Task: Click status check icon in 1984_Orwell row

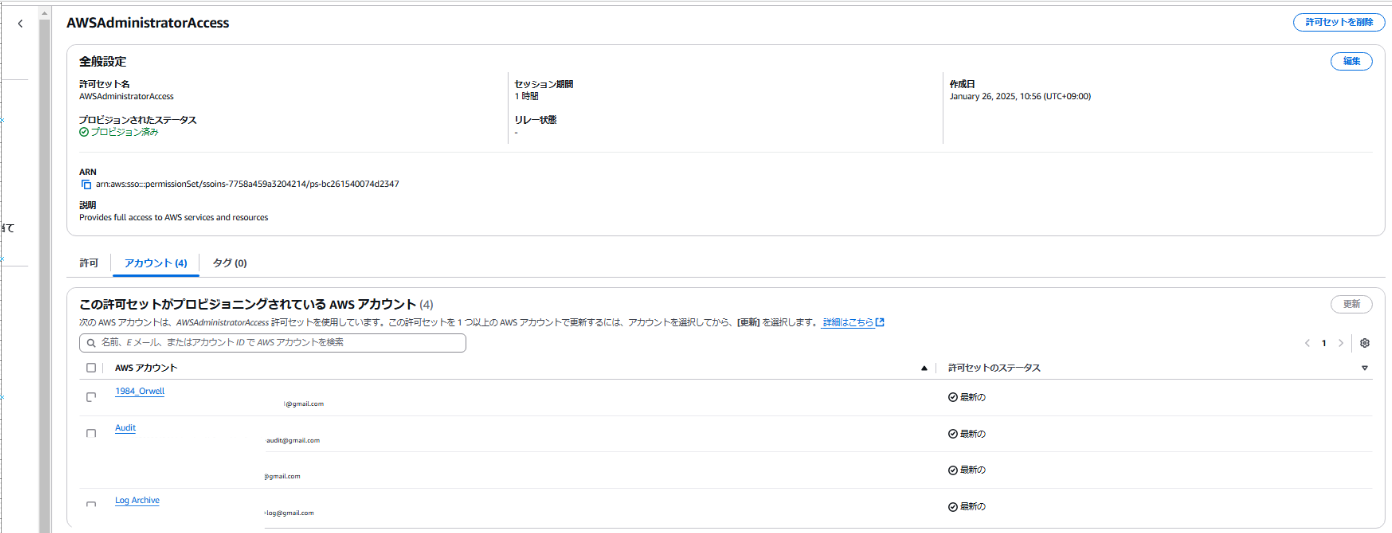Action: (953, 397)
